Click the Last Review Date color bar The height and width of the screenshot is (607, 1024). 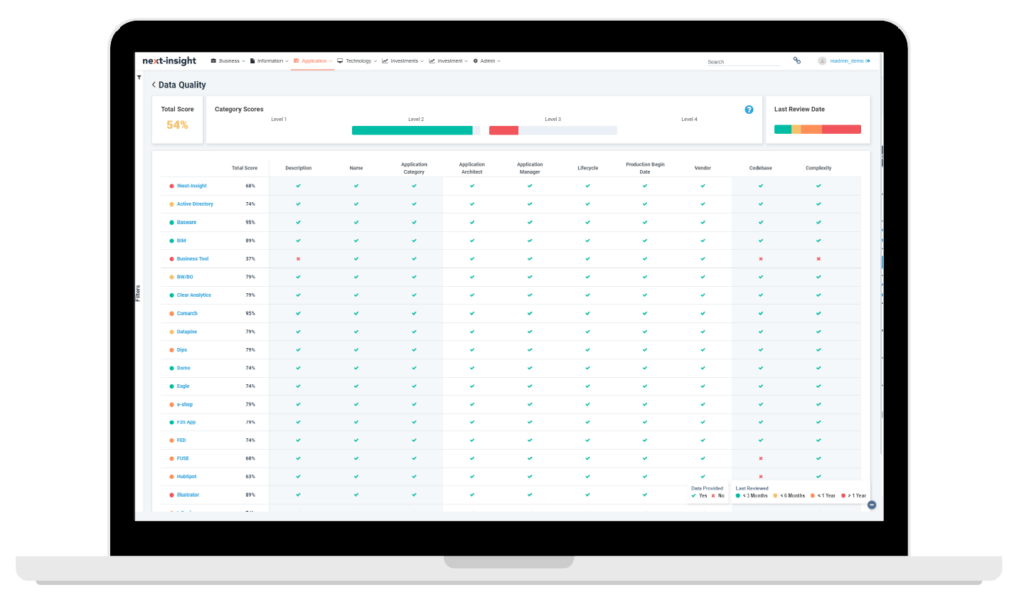[818, 129]
